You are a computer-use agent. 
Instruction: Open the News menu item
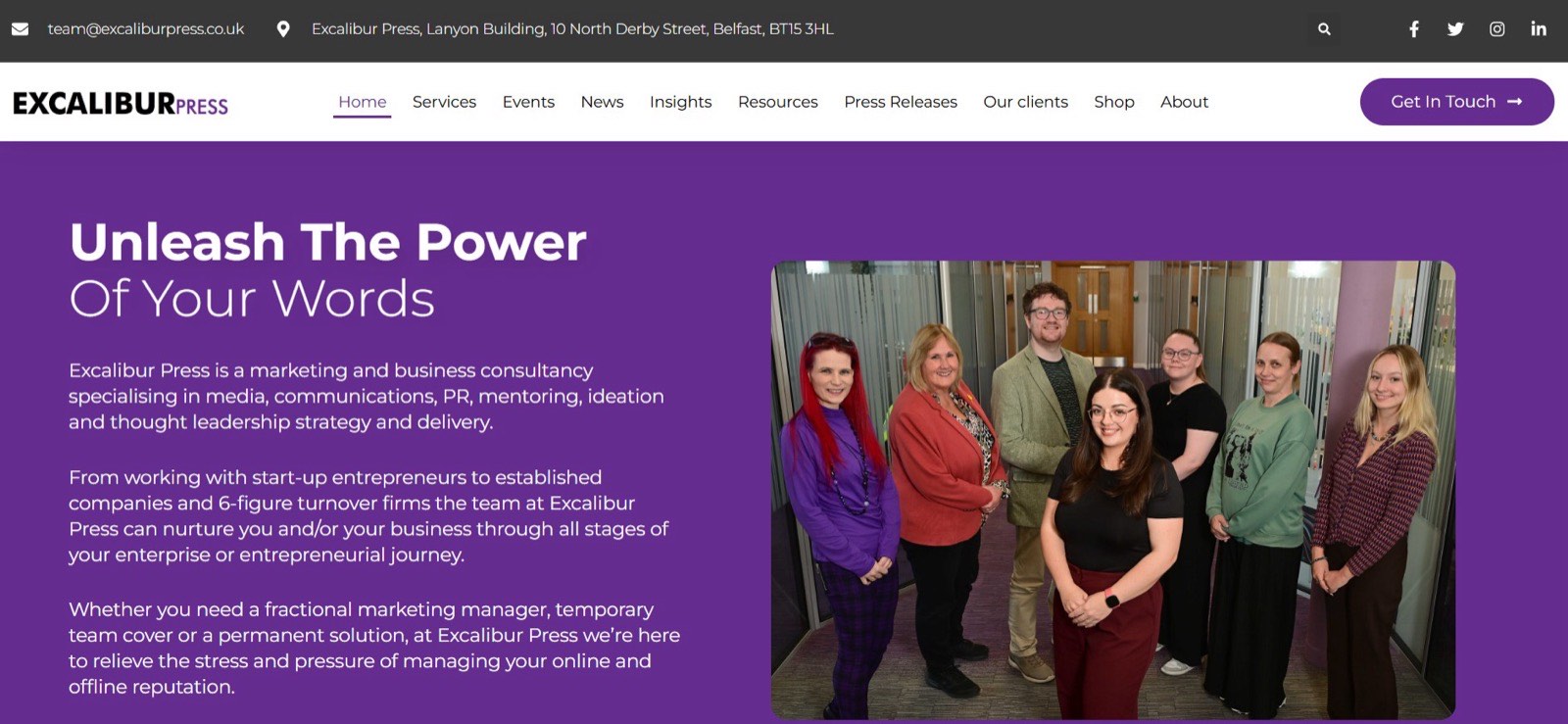(602, 102)
